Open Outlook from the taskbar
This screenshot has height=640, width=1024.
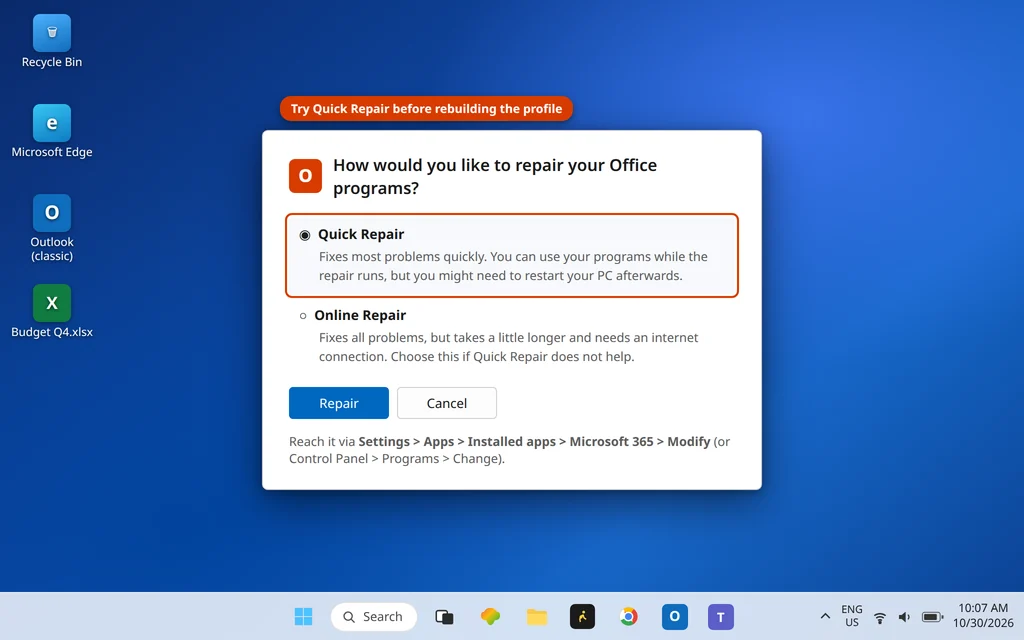pyautogui.click(x=675, y=616)
